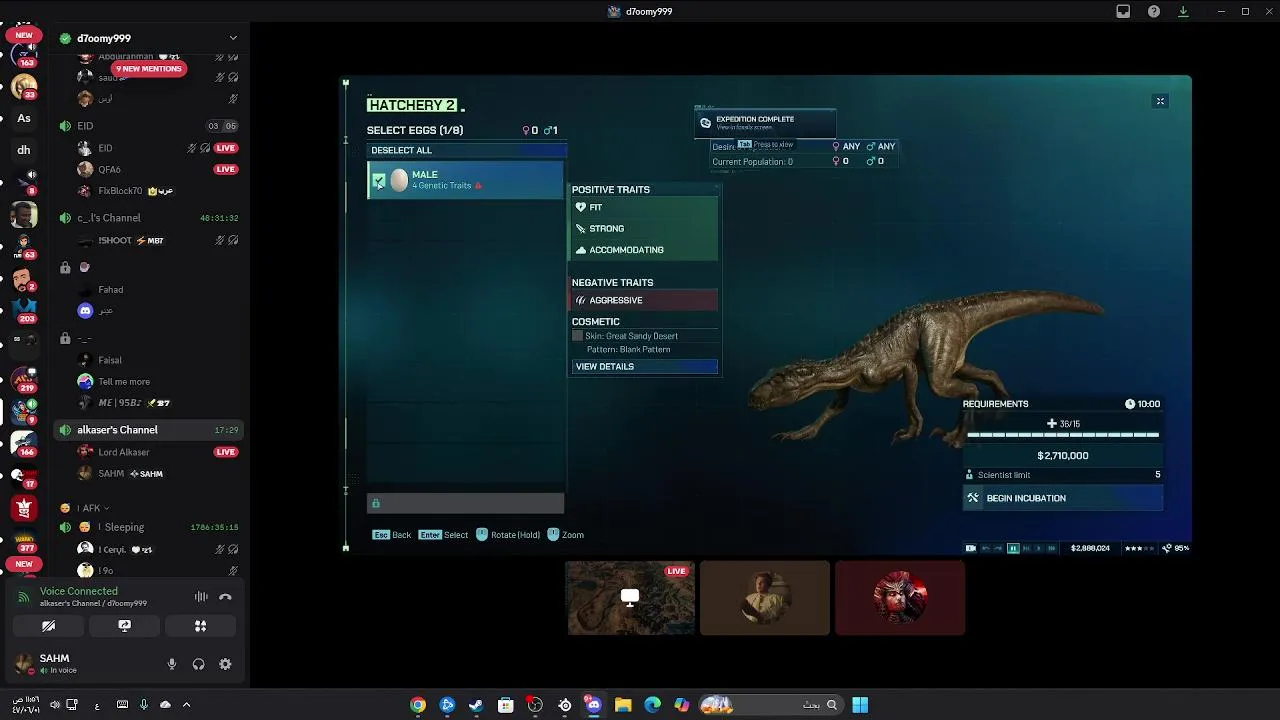
Task: Click the Back prompt in hatchery
Action: 392,535
